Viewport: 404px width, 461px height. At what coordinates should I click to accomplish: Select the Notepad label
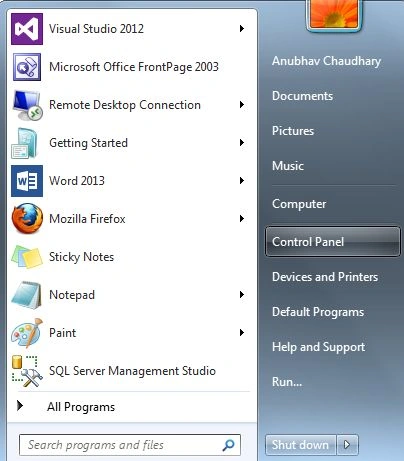click(x=72, y=295)
